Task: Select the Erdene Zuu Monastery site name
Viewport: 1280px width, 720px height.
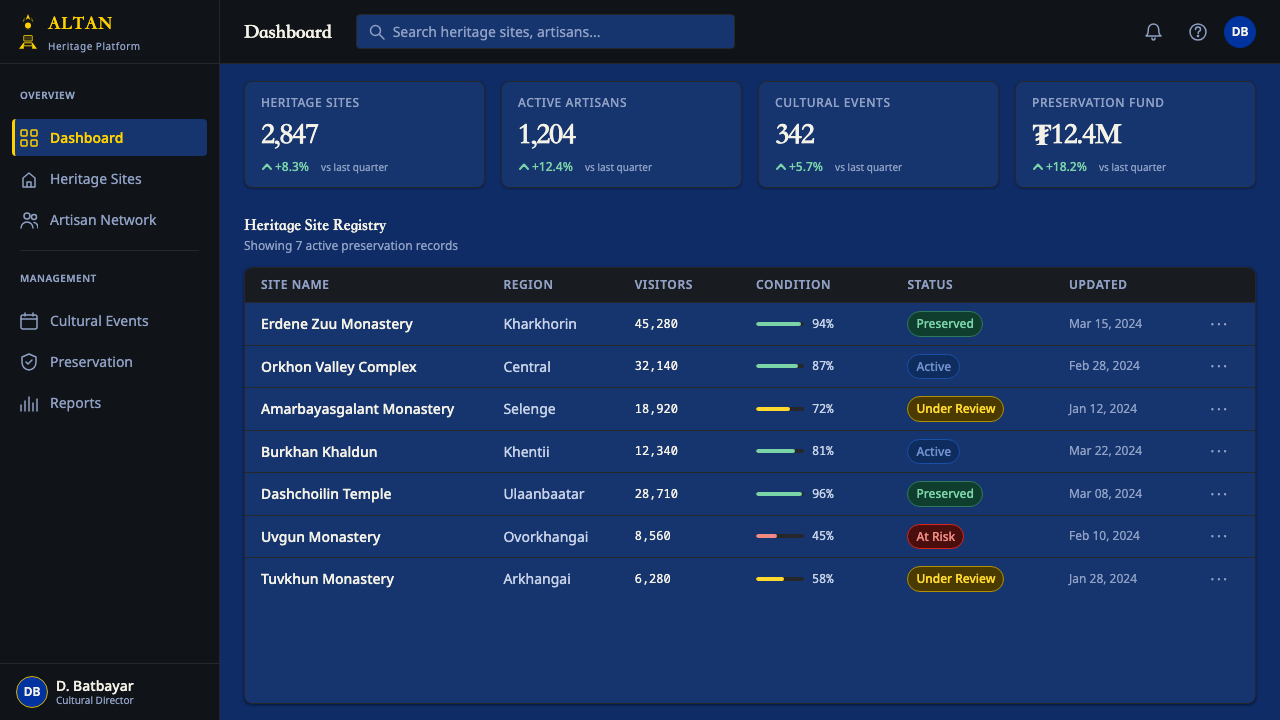Action: click(337, 324)
